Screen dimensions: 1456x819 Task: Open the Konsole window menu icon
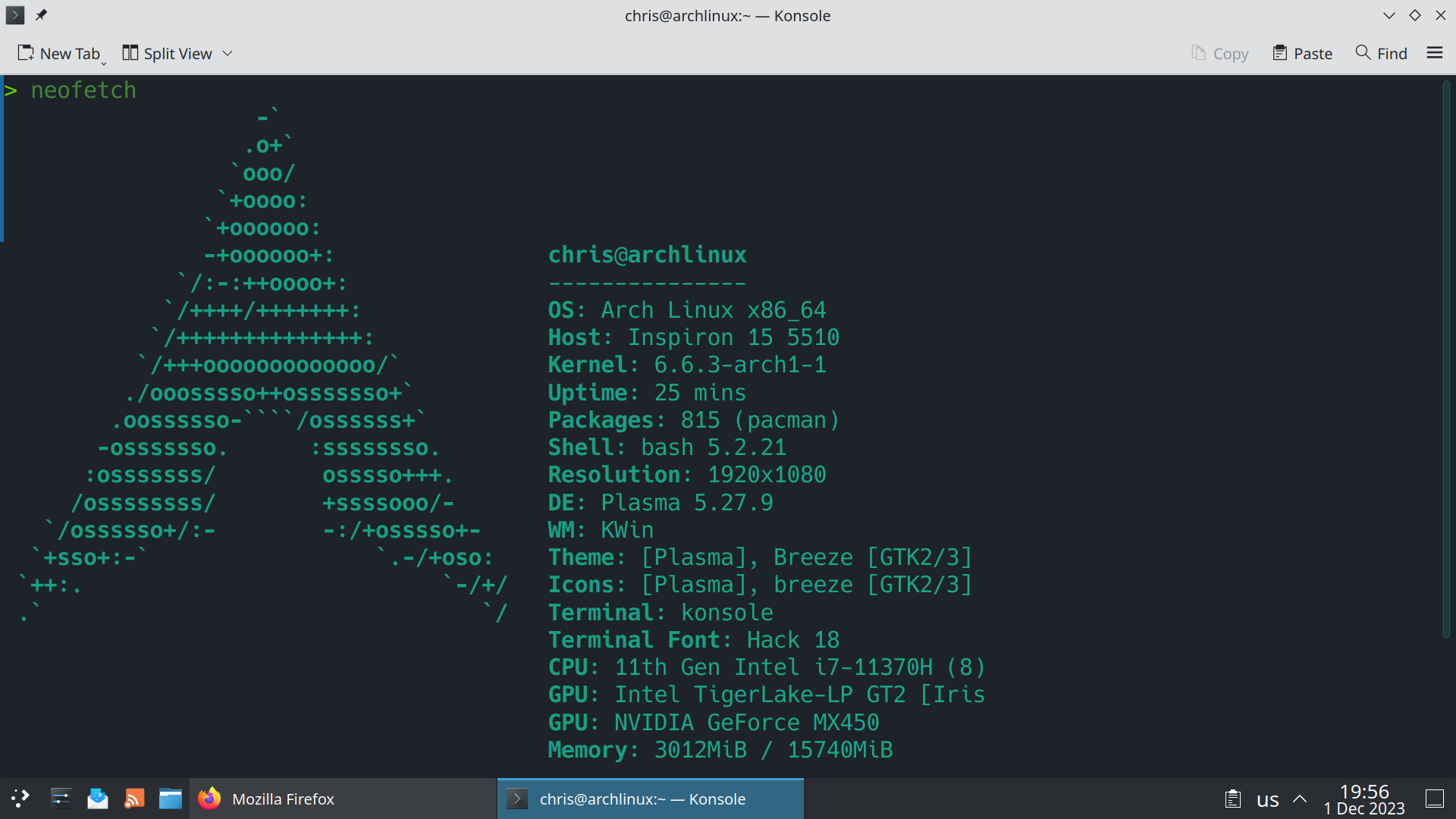click(15, 15)
